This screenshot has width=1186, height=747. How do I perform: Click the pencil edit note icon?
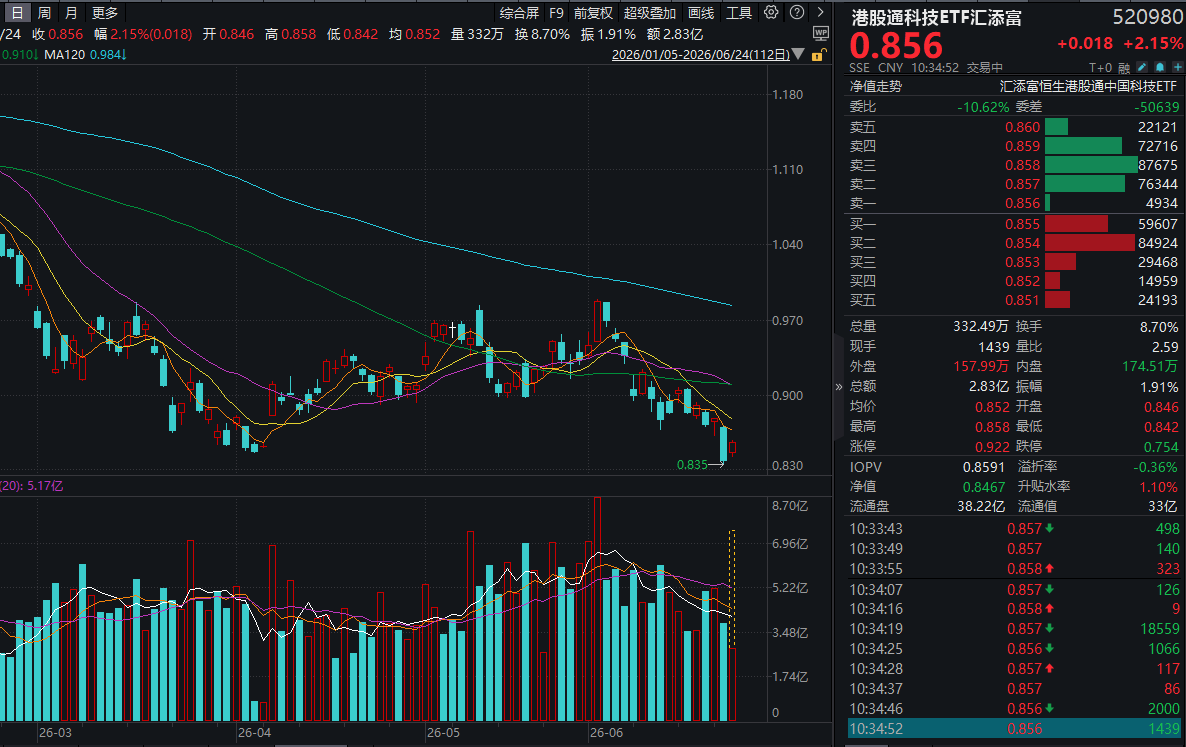pyautogui.click(x=1142, y=67)
